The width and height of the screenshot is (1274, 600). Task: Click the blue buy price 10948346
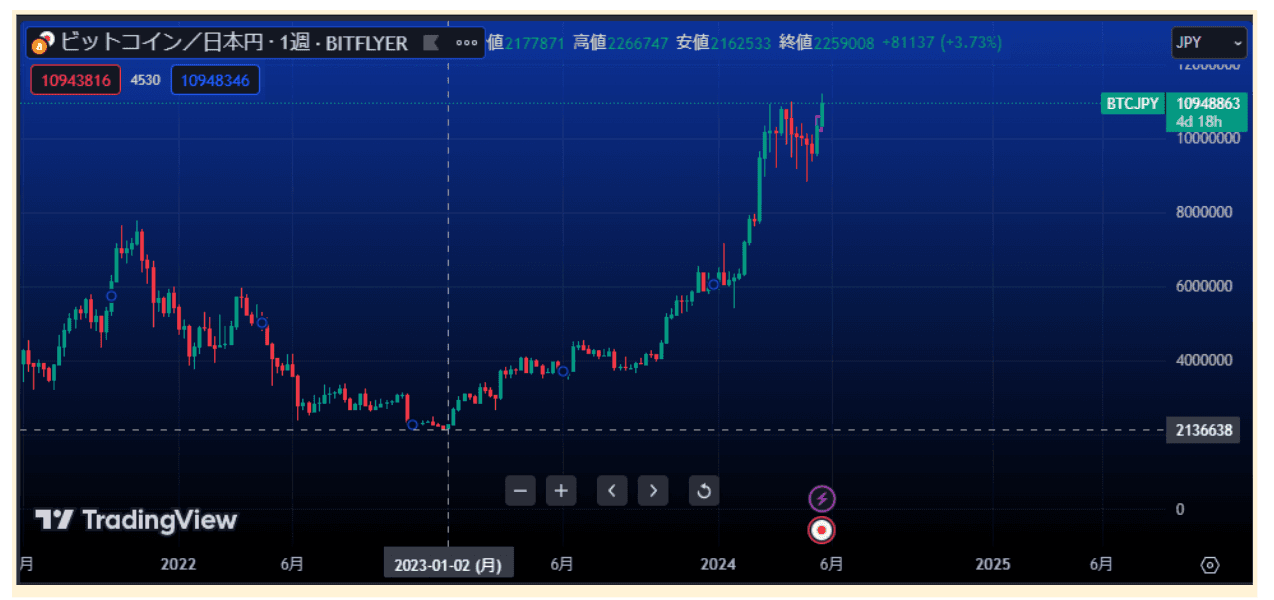pos(215,80)
